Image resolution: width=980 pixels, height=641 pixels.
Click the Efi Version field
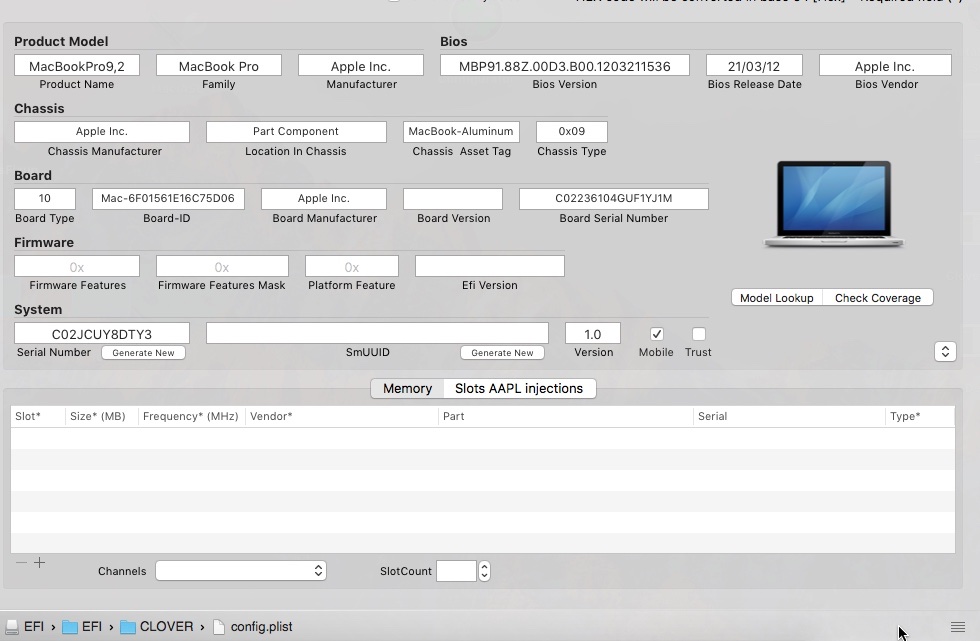coord(490,266)
